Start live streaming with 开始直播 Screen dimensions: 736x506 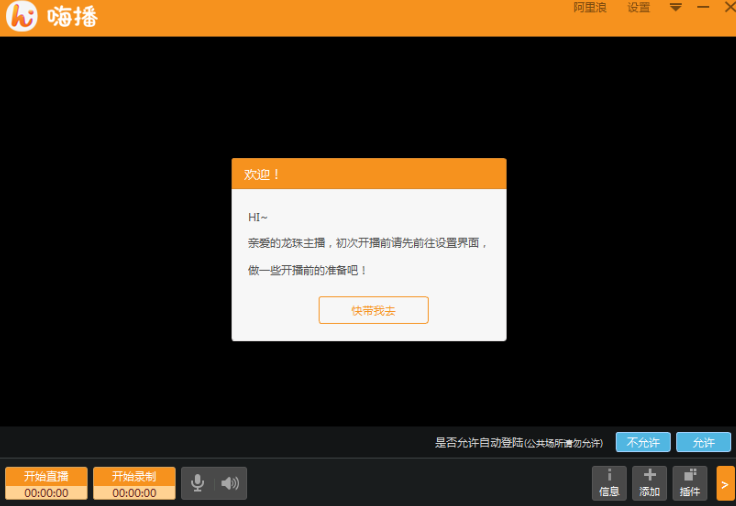pyautogui.click(x=46, y=476)
